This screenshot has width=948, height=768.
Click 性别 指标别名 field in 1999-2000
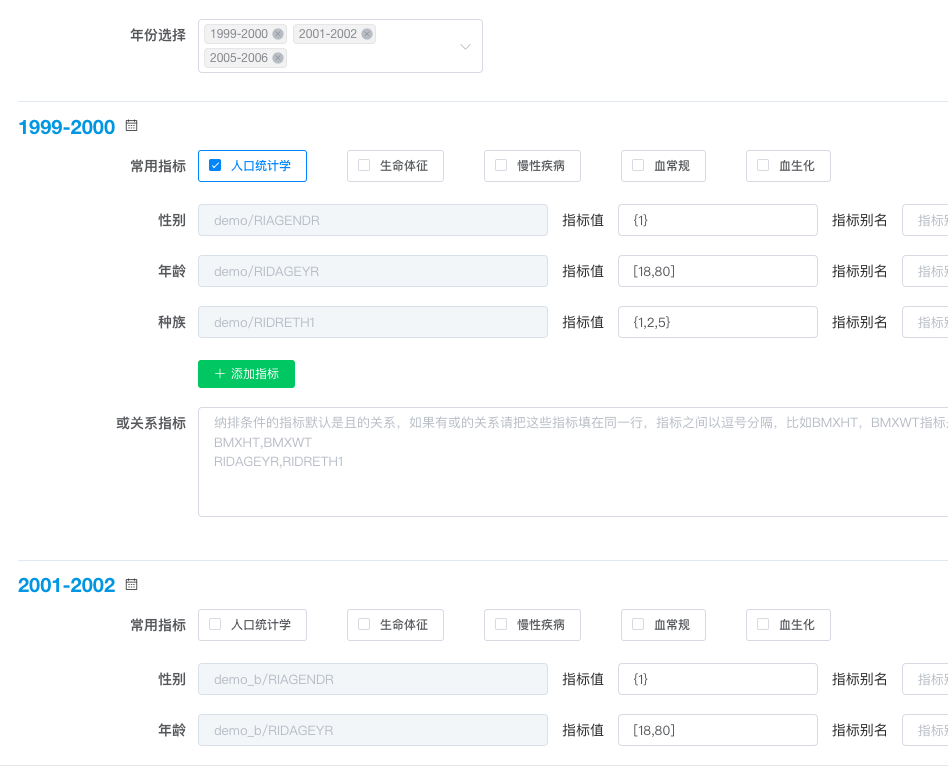click(x=925, y=220)
